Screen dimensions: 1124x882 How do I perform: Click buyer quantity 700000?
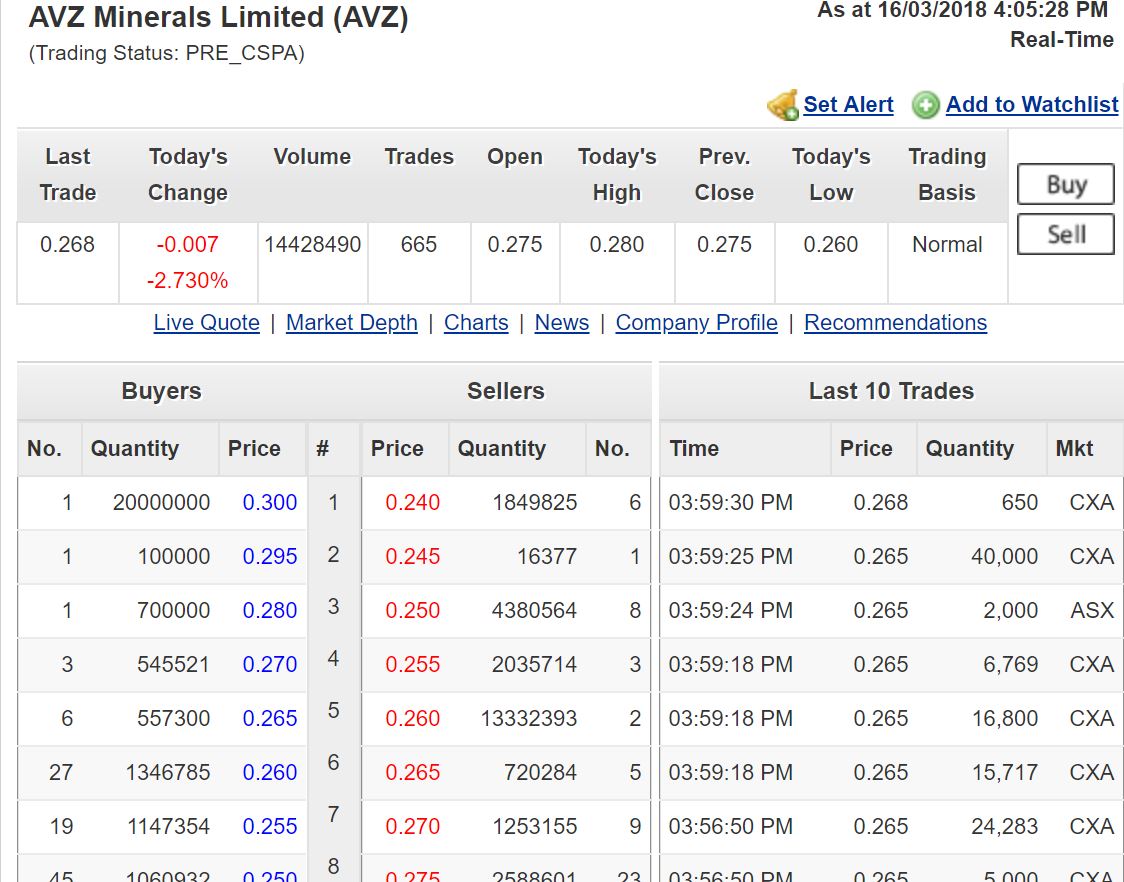pyautogui.click(x=173, y=610)
